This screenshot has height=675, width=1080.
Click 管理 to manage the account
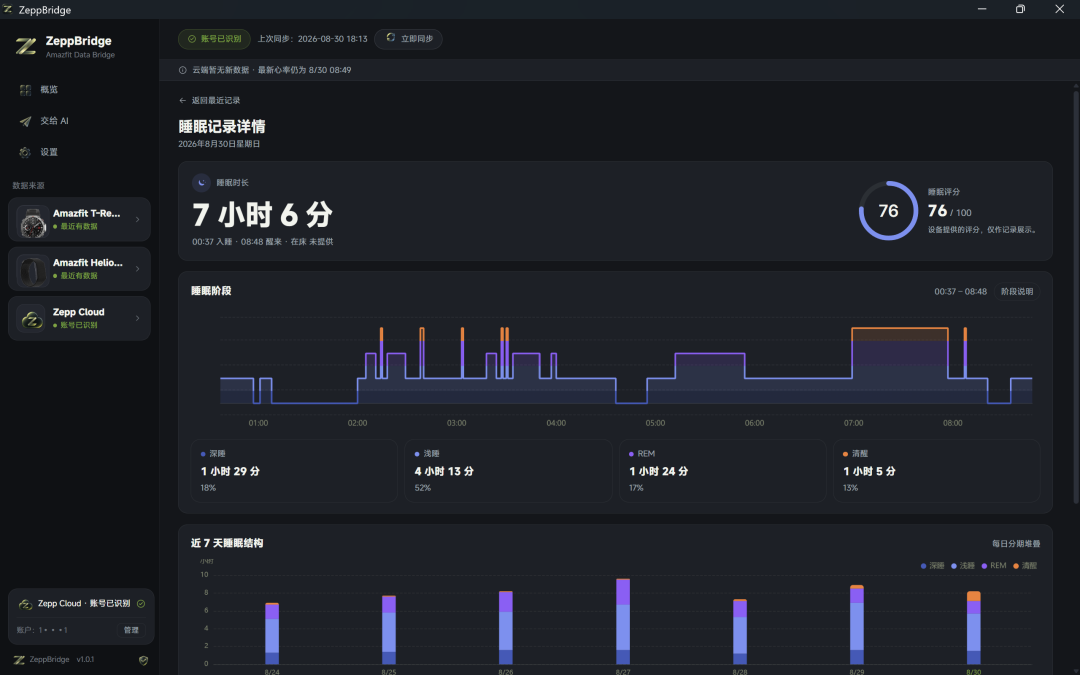(x=131, y=630)
